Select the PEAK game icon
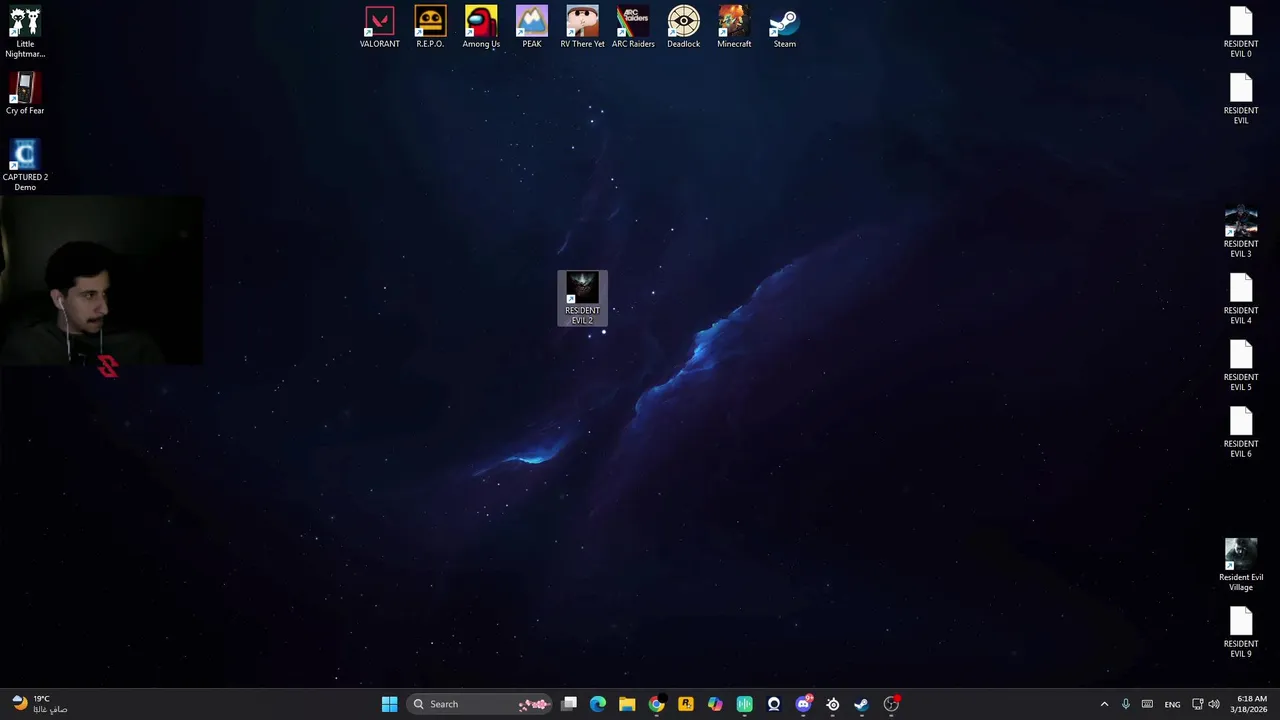Image resolution: width=1280 pixels, height=720 pixels. (x=532, y=28)
